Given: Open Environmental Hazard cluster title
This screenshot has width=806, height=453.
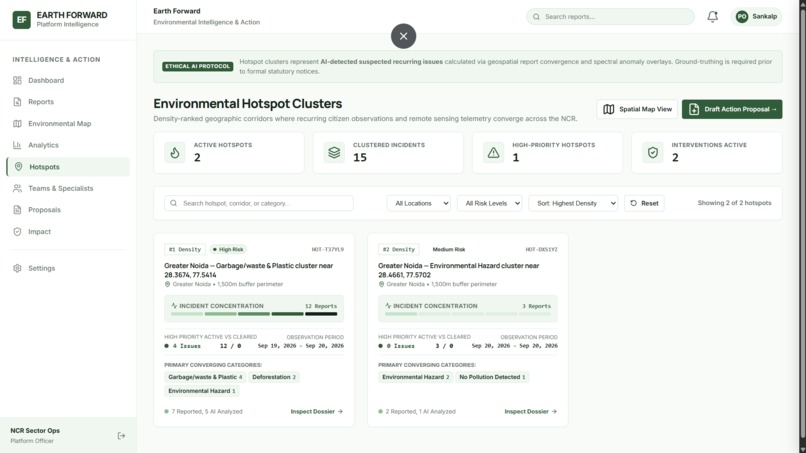Looking at the screenshot, I should tap(459, 270).
